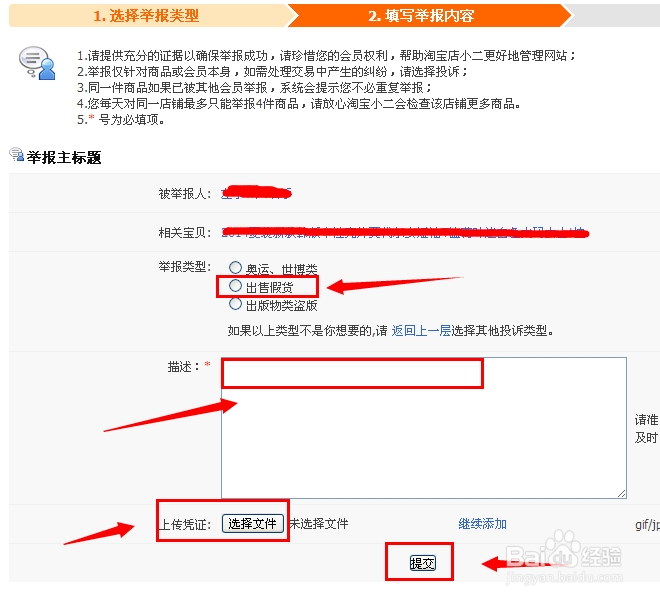Image resolution: width=660 pixels, height=600 pixels.
Task: Click the 未选择文件 file status text
Action: [x=319, y=524]
